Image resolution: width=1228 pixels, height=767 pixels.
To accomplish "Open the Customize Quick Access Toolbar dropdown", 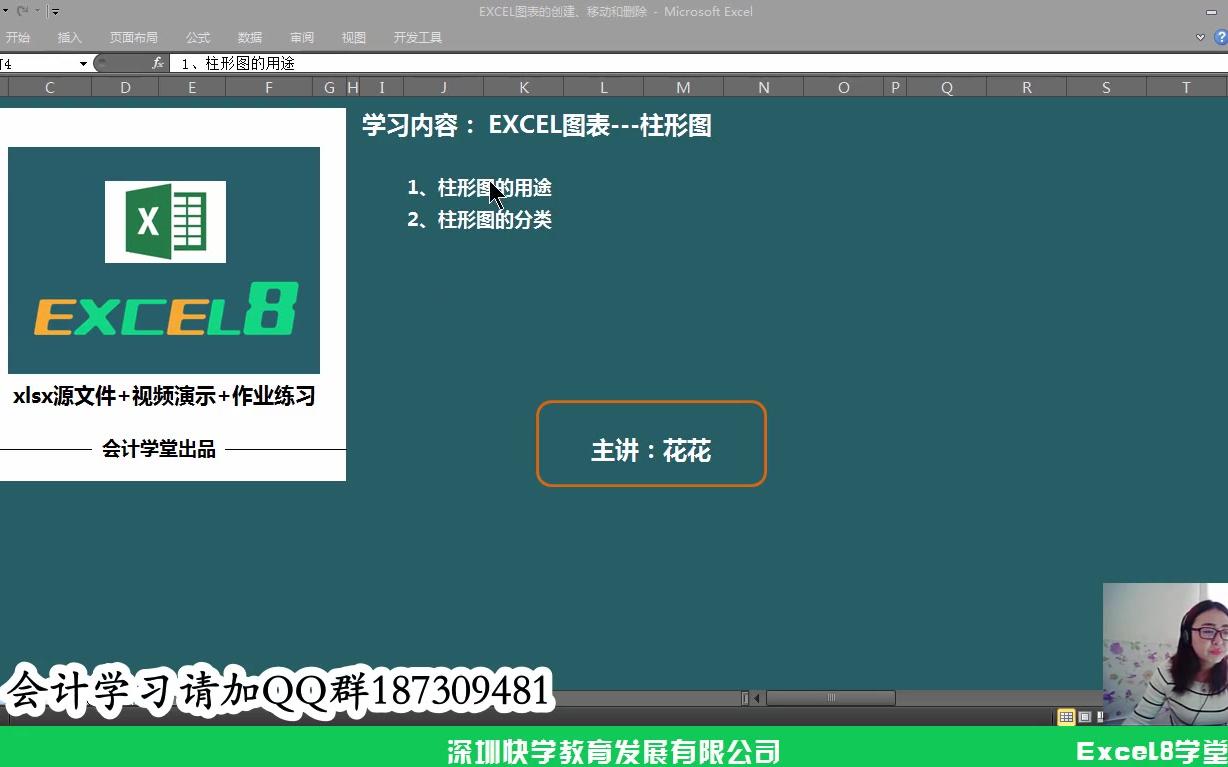I will [x=56, y=11].
